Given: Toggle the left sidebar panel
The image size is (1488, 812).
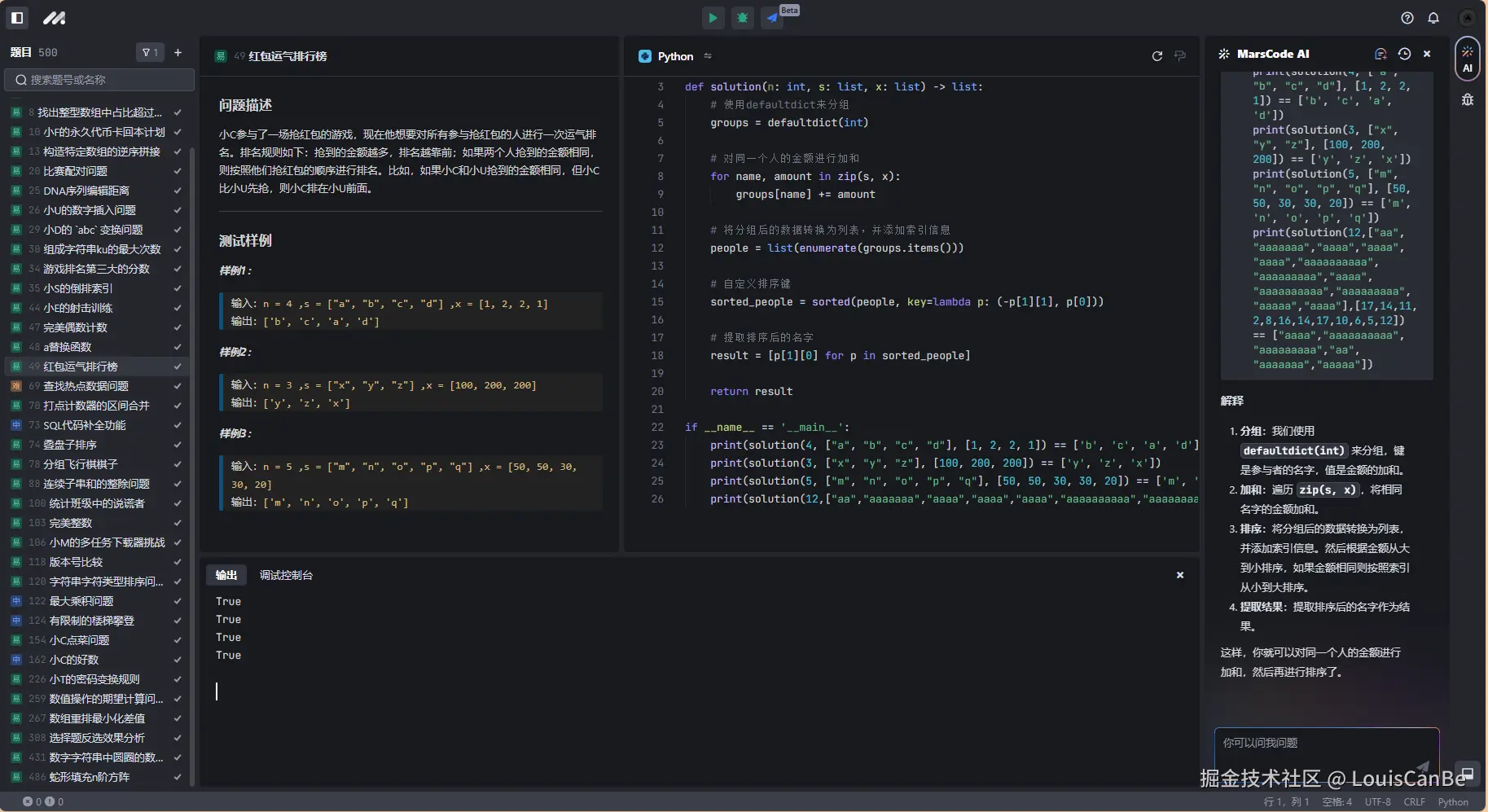Looking at the screenshot, I should (17, 18).
